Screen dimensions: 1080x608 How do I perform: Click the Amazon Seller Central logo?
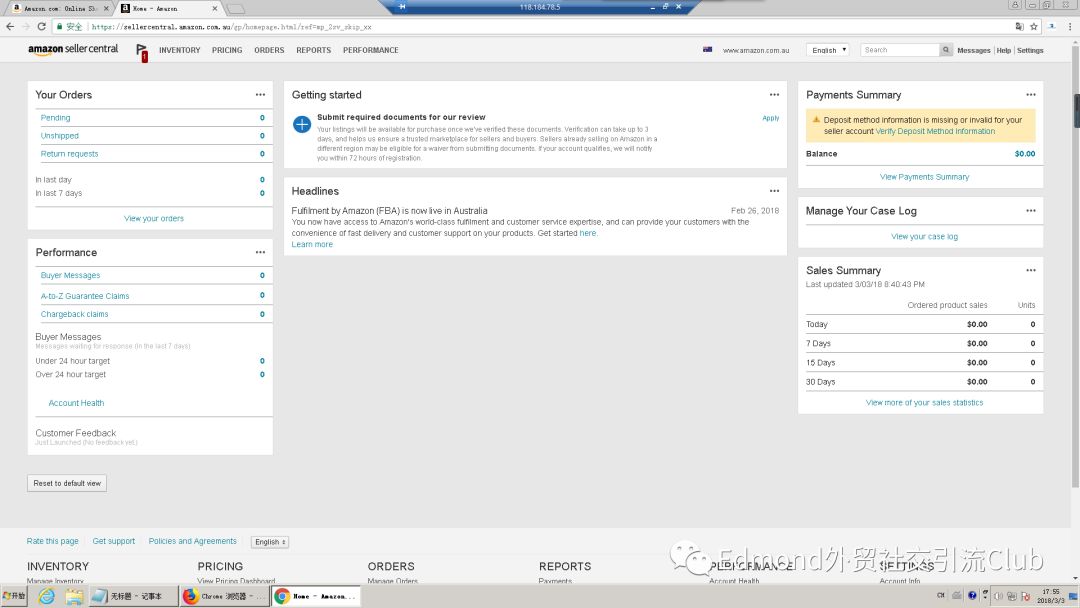(x=73, y=50)
